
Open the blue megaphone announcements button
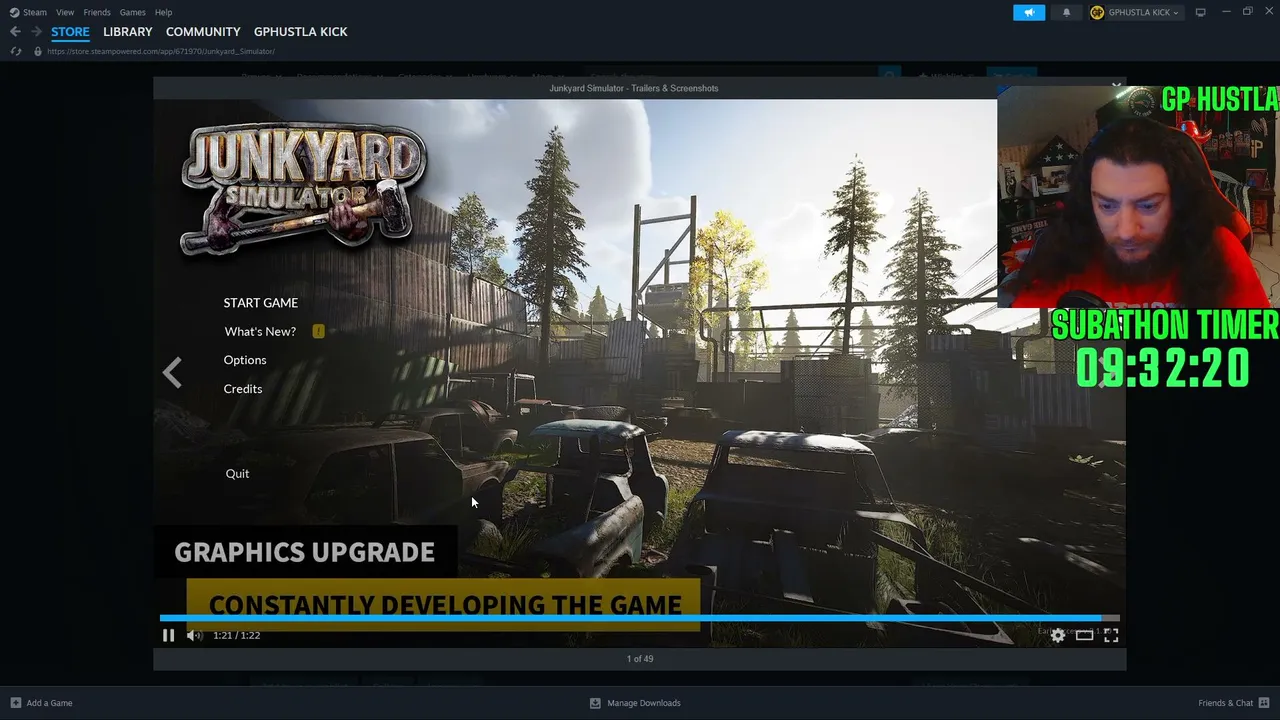point(1029,12)
